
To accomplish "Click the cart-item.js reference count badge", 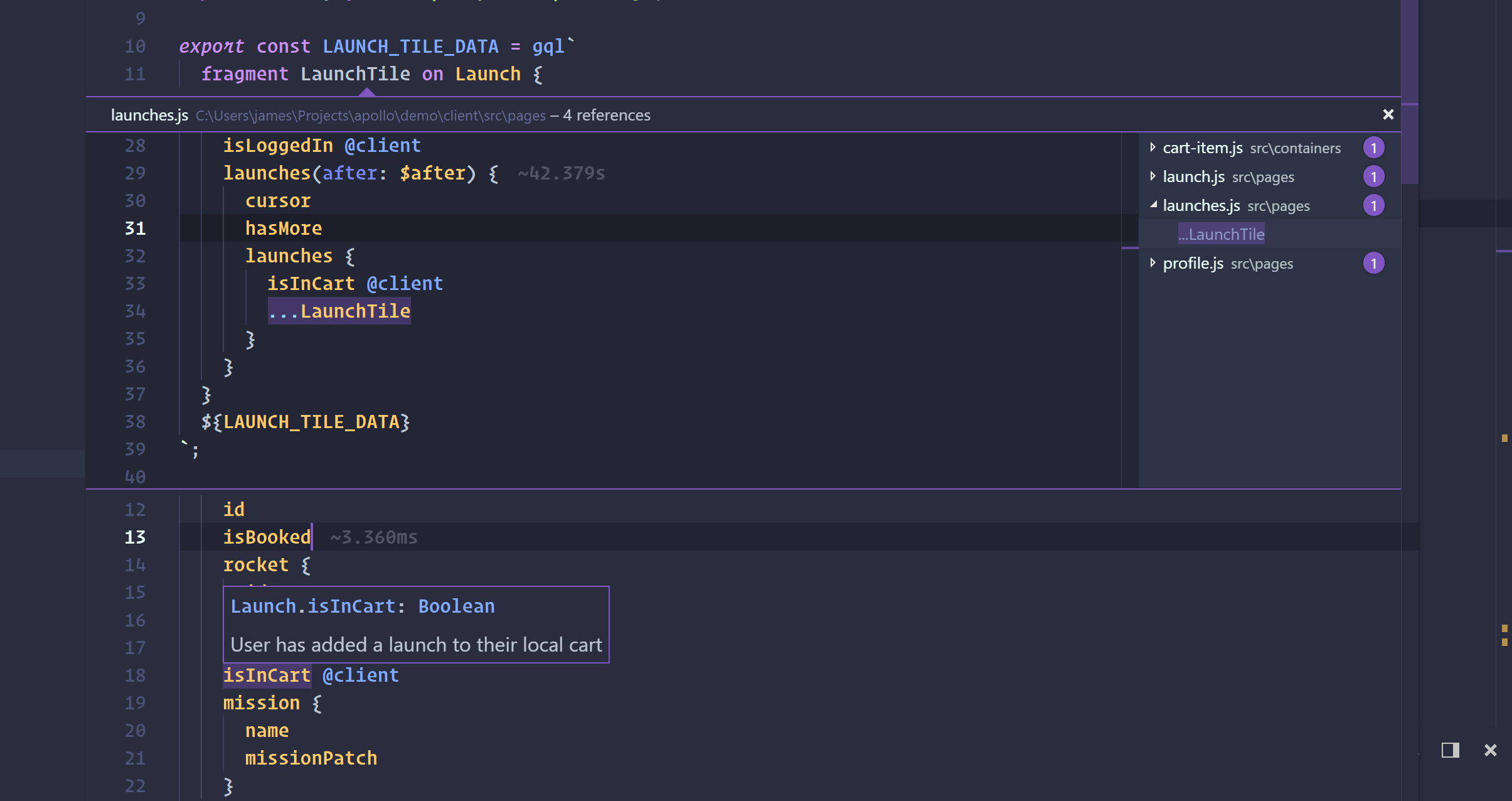I will pos(1373,148).
